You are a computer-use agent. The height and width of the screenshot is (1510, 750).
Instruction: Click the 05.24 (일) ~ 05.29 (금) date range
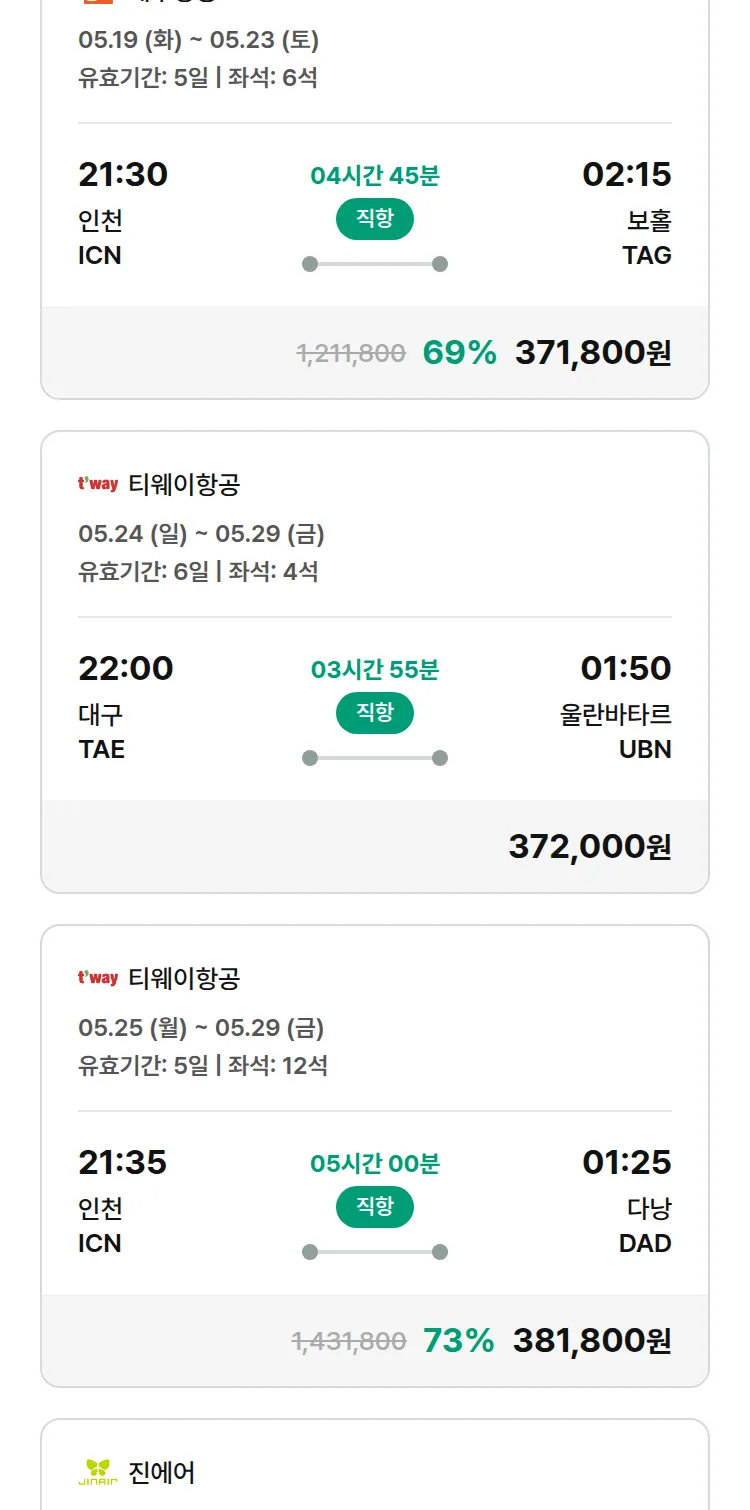(x=201, y=534)
